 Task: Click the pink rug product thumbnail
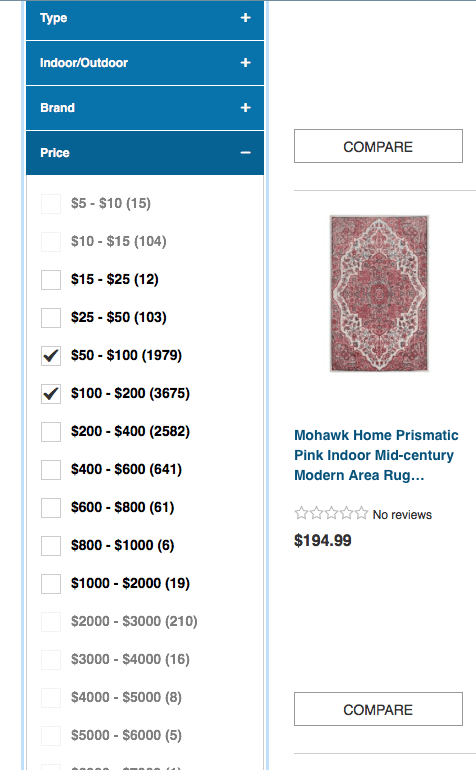point(379,293)
